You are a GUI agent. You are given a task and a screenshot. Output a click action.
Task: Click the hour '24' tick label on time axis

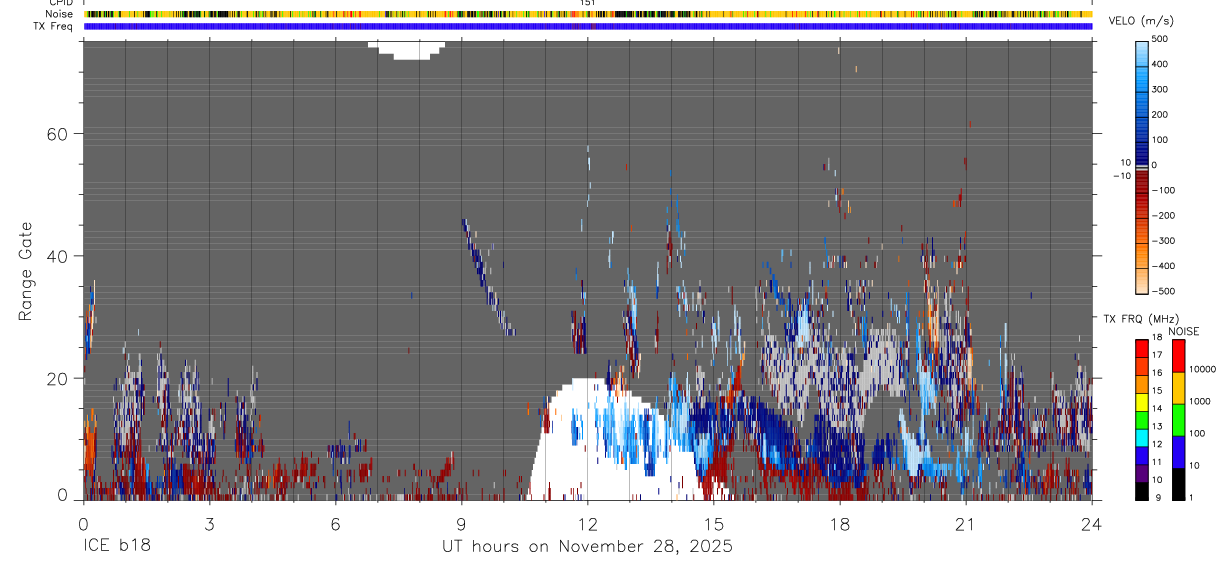click(x=1092, y=523)
